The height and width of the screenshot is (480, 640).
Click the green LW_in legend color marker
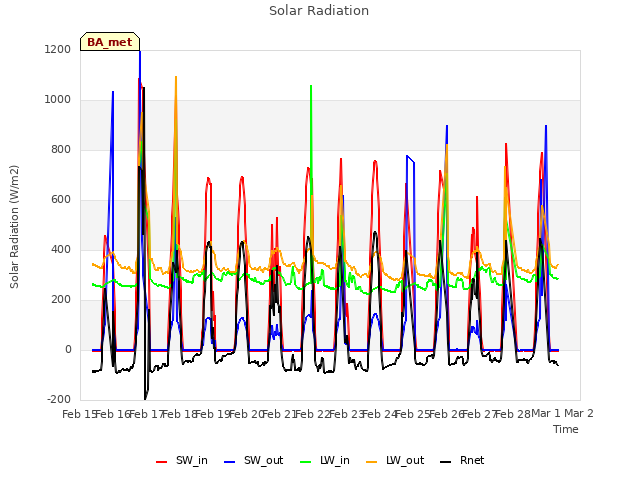306,462
